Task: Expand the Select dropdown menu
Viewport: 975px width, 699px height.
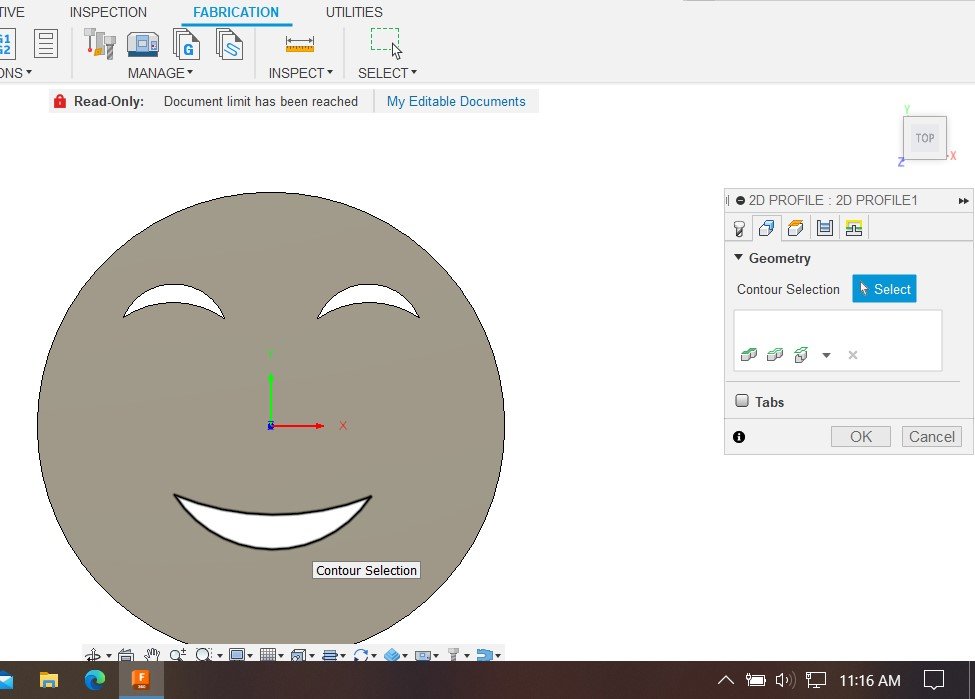Action: click(x=387, y=73)
